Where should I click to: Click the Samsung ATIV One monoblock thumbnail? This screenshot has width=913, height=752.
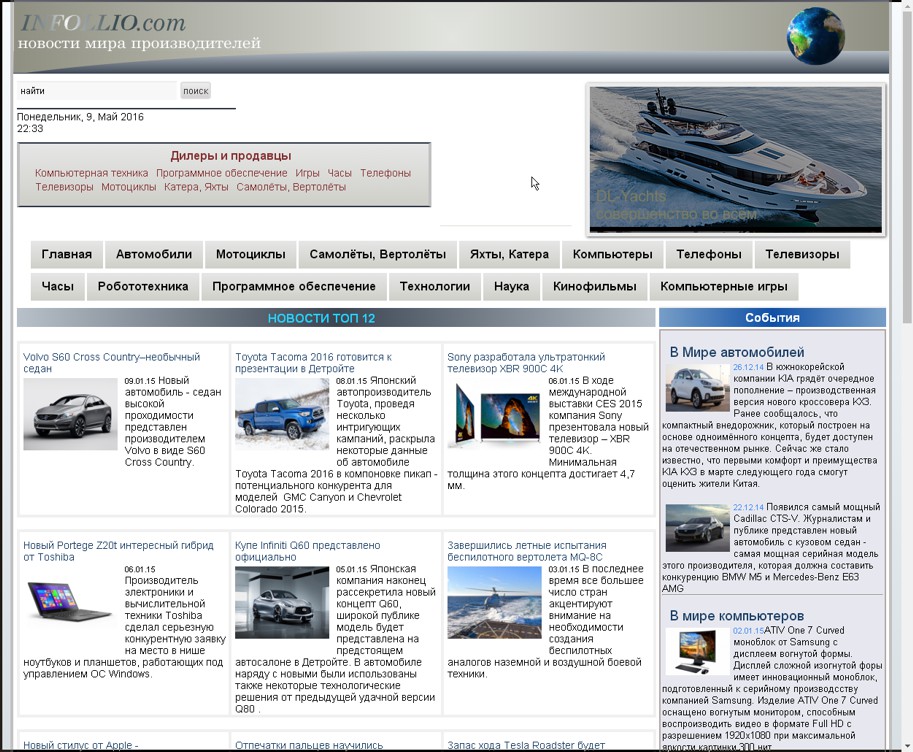click(x=698, y=651)
